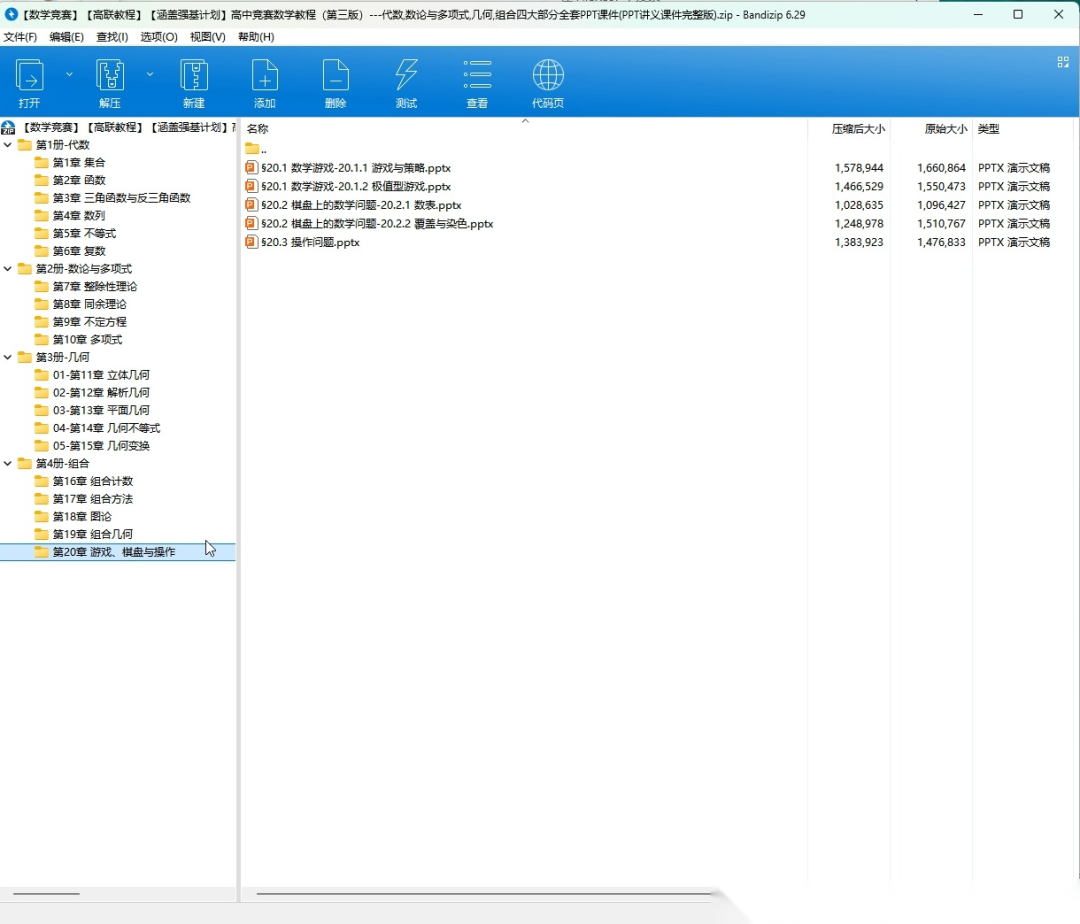Open dropdown arrow next to 解压

(150, 74)
